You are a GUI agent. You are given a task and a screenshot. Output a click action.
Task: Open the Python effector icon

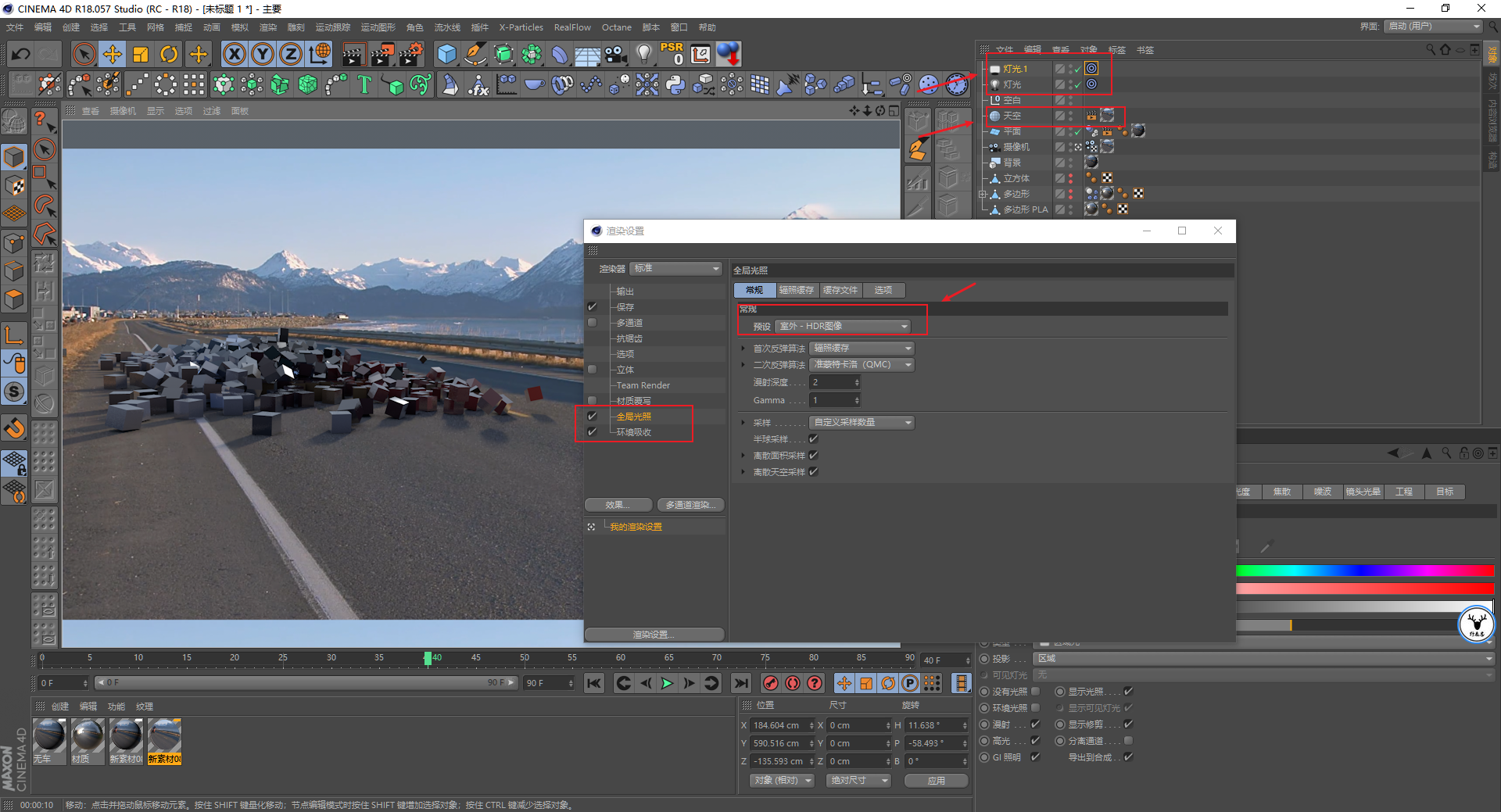point(675,84)
